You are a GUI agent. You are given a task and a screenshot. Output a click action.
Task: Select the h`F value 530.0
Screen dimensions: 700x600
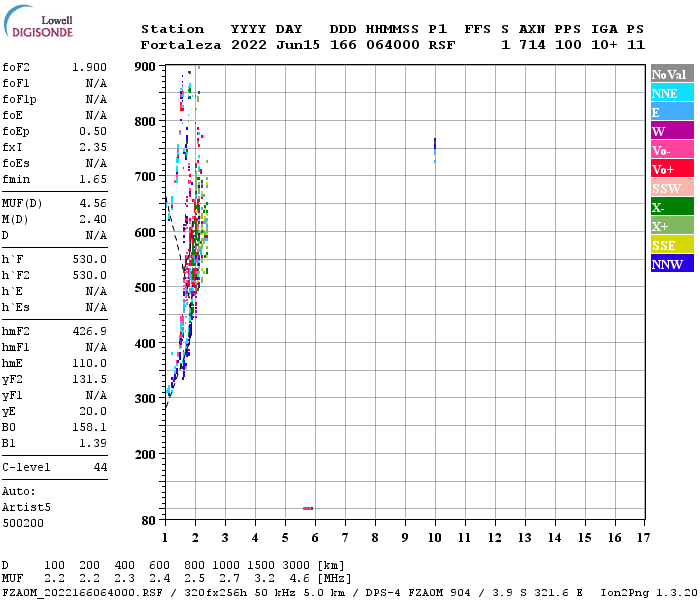tap(89, 259)
